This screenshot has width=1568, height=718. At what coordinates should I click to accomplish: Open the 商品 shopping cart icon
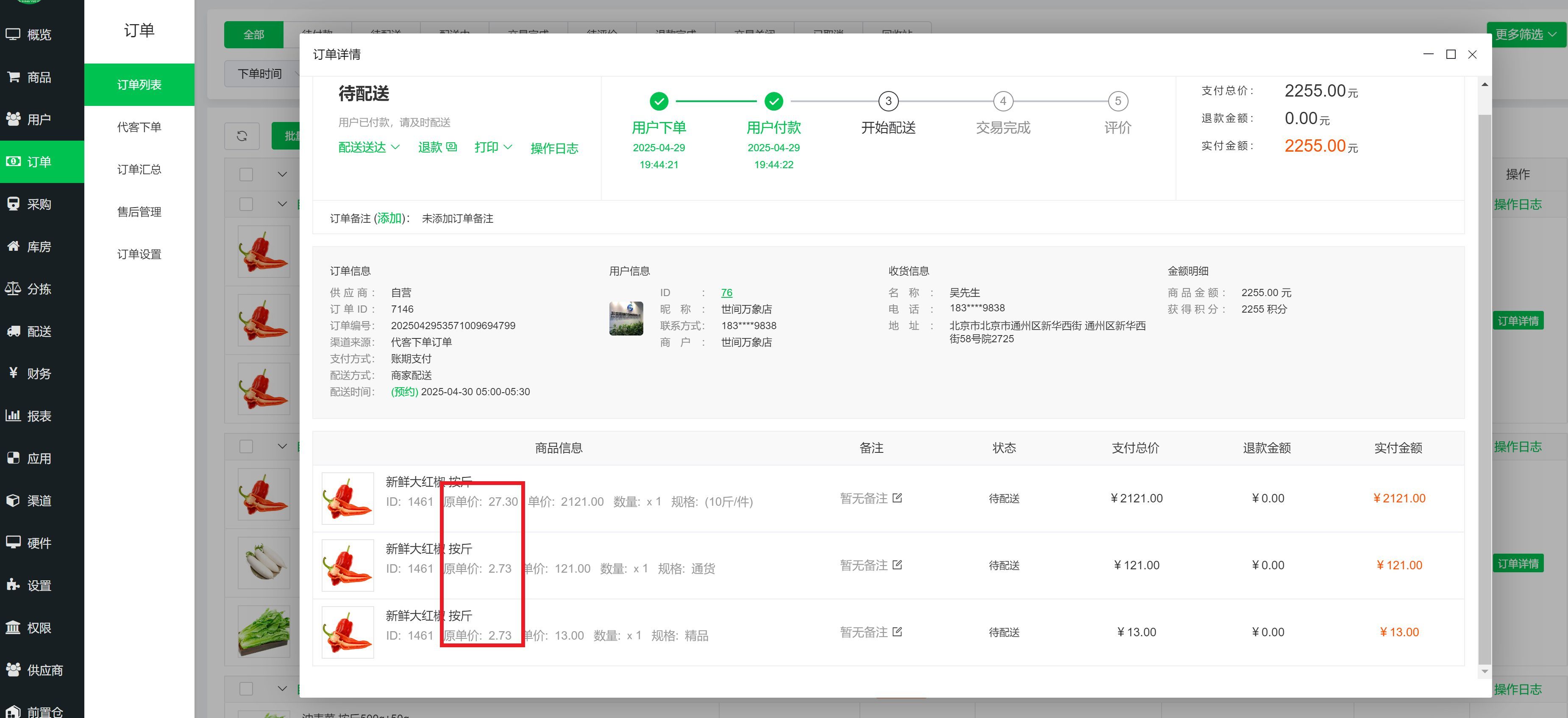click(x=13, y=77)
